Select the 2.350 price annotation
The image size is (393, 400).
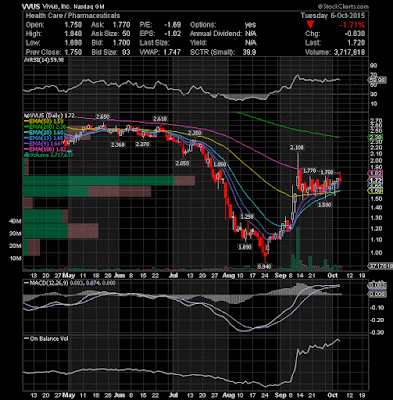(194, 133)
